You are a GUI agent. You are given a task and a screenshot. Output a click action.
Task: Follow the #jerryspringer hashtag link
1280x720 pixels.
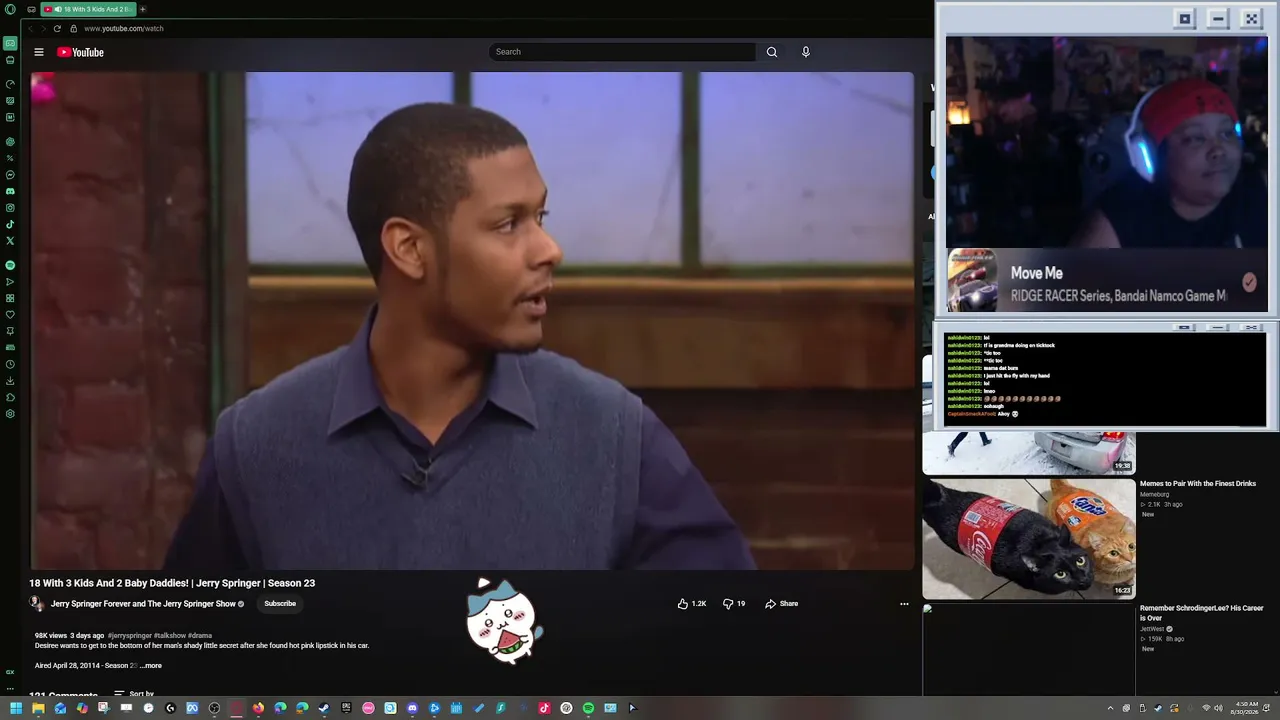click(130, 636)
